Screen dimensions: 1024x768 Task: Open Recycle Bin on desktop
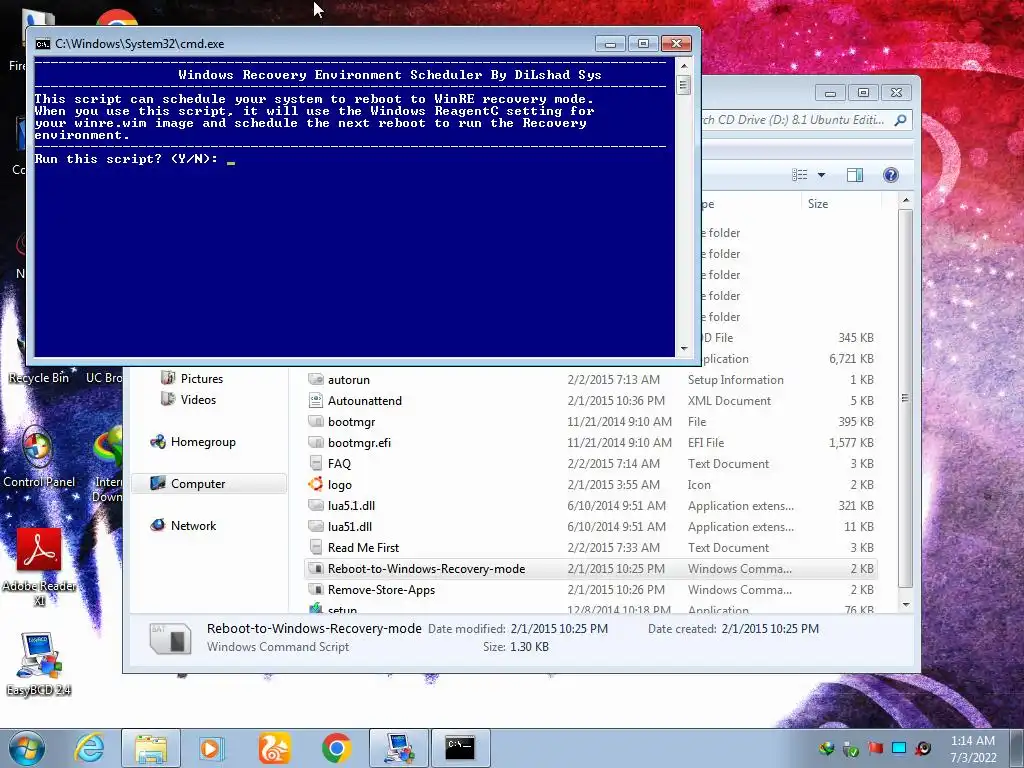pos(39,377)
